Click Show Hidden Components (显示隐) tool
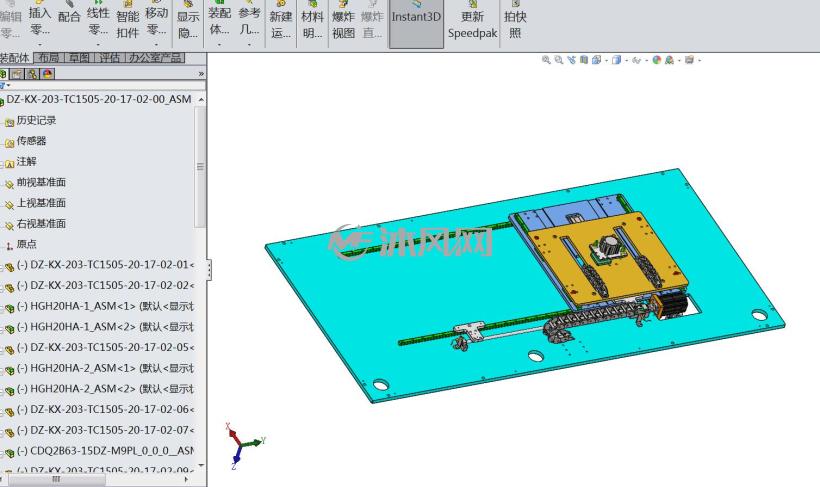Screen dimensions: 820x487 (188, 21)
